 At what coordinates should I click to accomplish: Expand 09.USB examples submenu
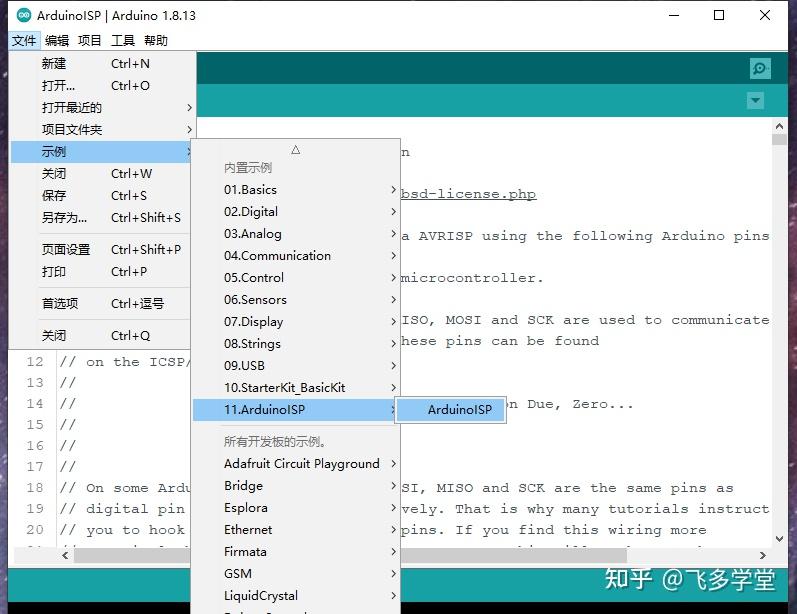pyautogui.click(x=296, y=365)
